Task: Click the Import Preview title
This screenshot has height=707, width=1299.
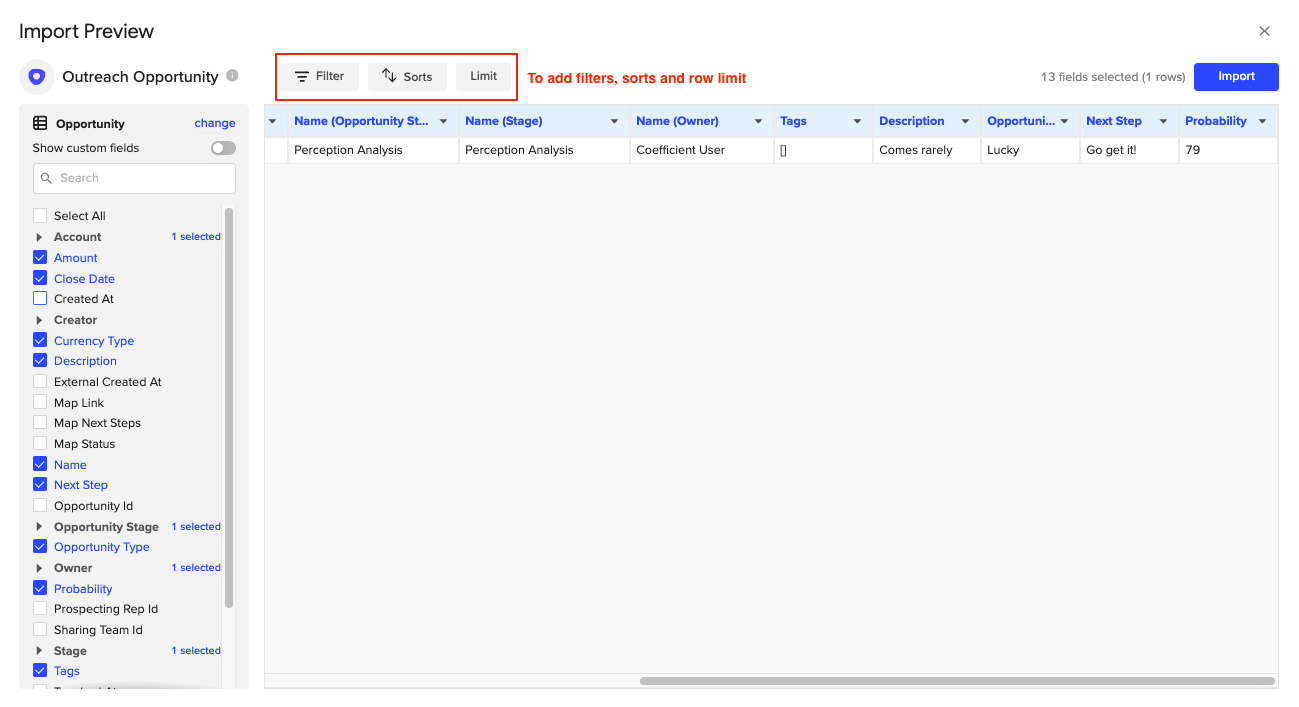Action: pos(87,31)
